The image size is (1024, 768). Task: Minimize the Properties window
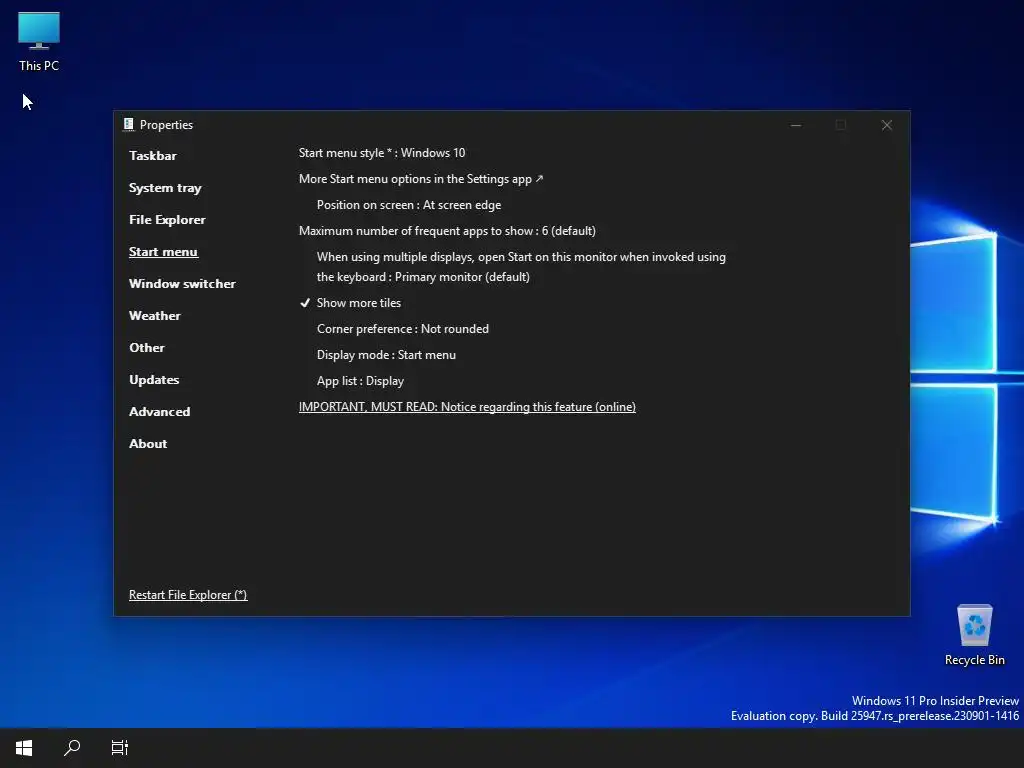click(795, 125)
